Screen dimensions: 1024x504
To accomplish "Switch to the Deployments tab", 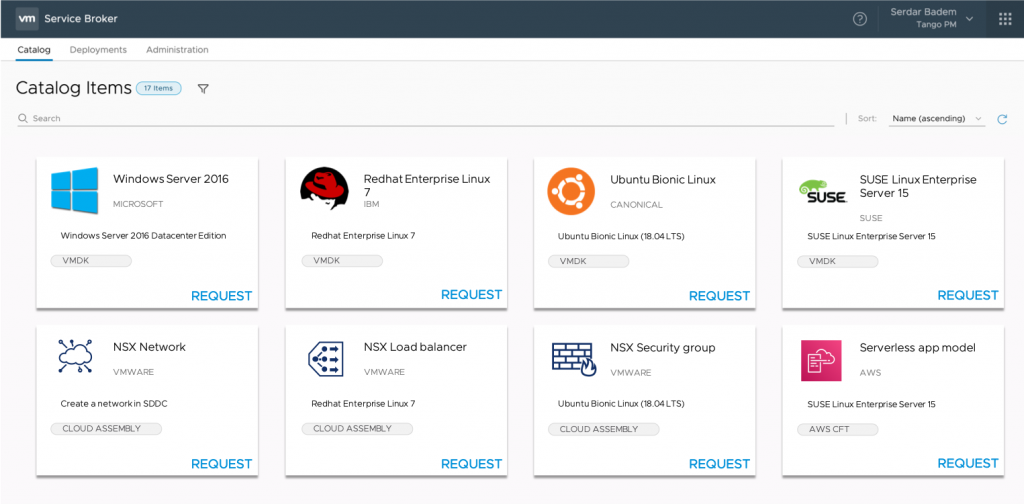I will (98, 50).
